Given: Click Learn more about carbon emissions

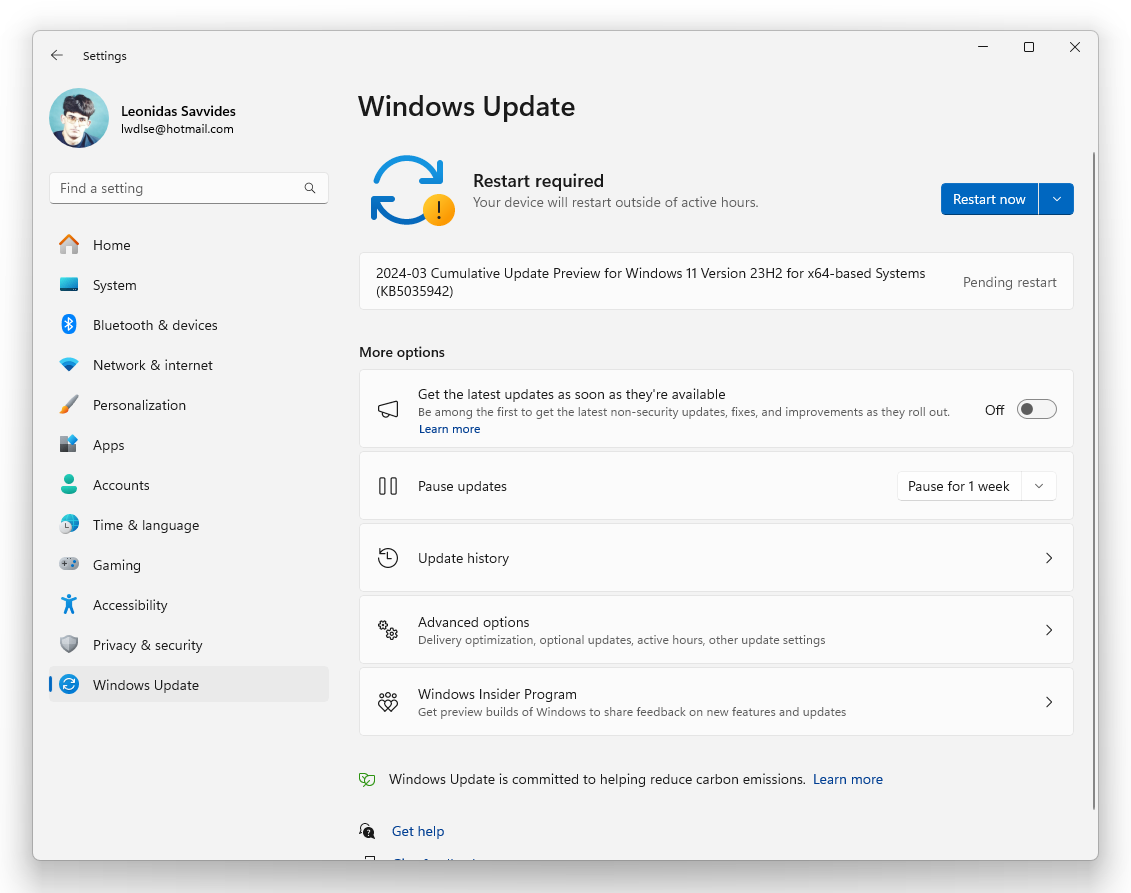Looking at the screenshot, I should pos(848,780).
